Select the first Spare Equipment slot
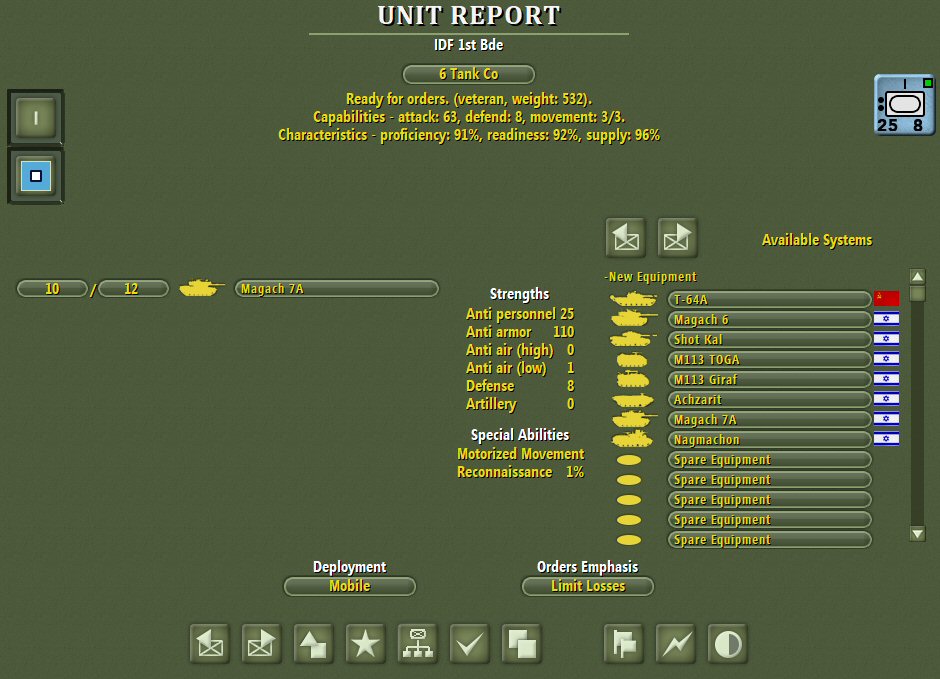The width and height of the screenshot is (940, 679). 769,460
